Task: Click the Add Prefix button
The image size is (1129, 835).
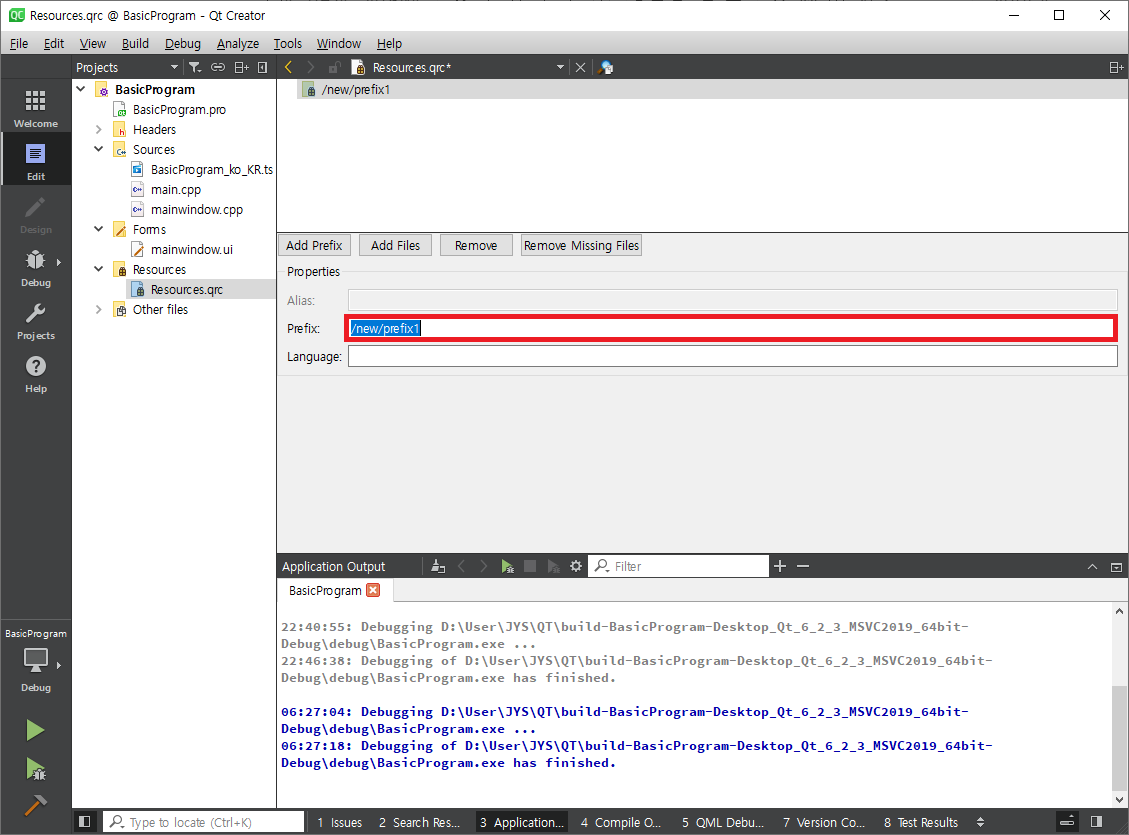Action: point(314,245)
